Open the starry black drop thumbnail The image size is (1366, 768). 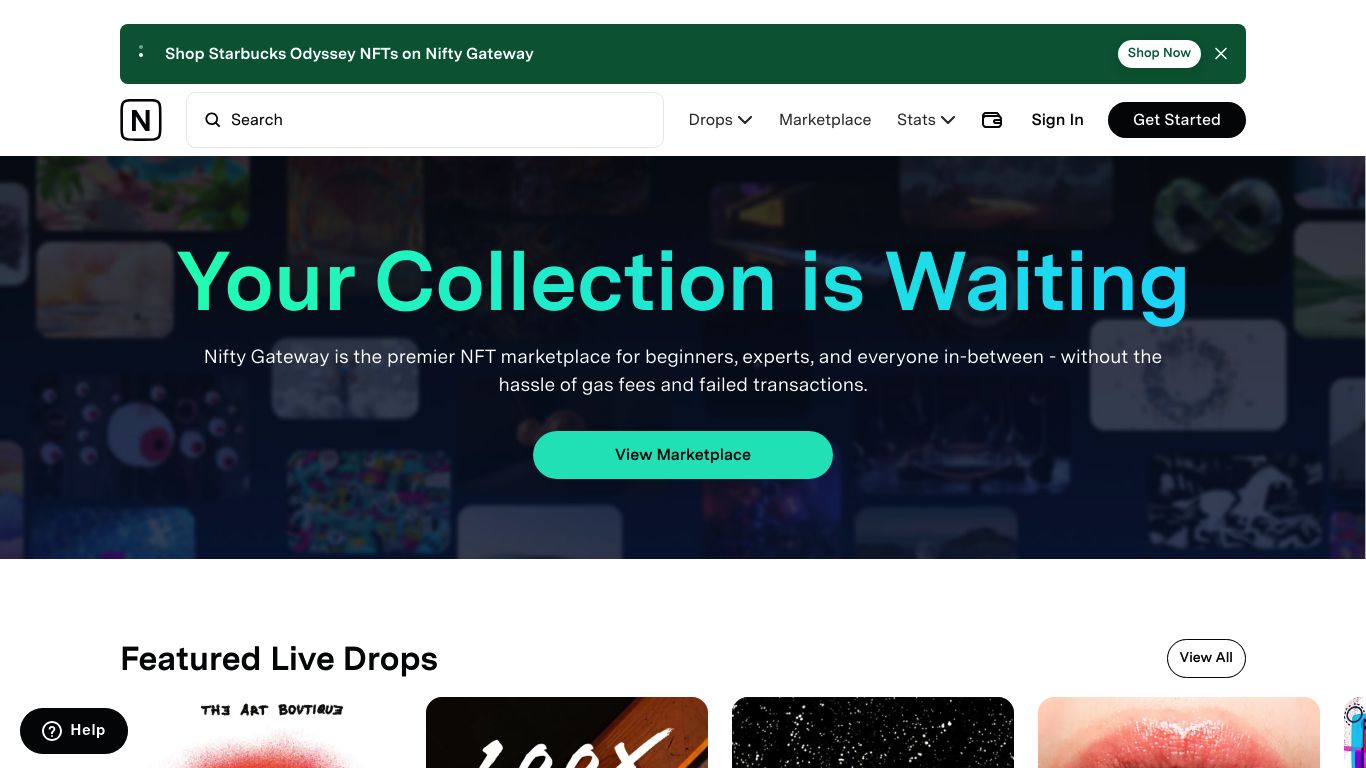[x=873, y=733]
